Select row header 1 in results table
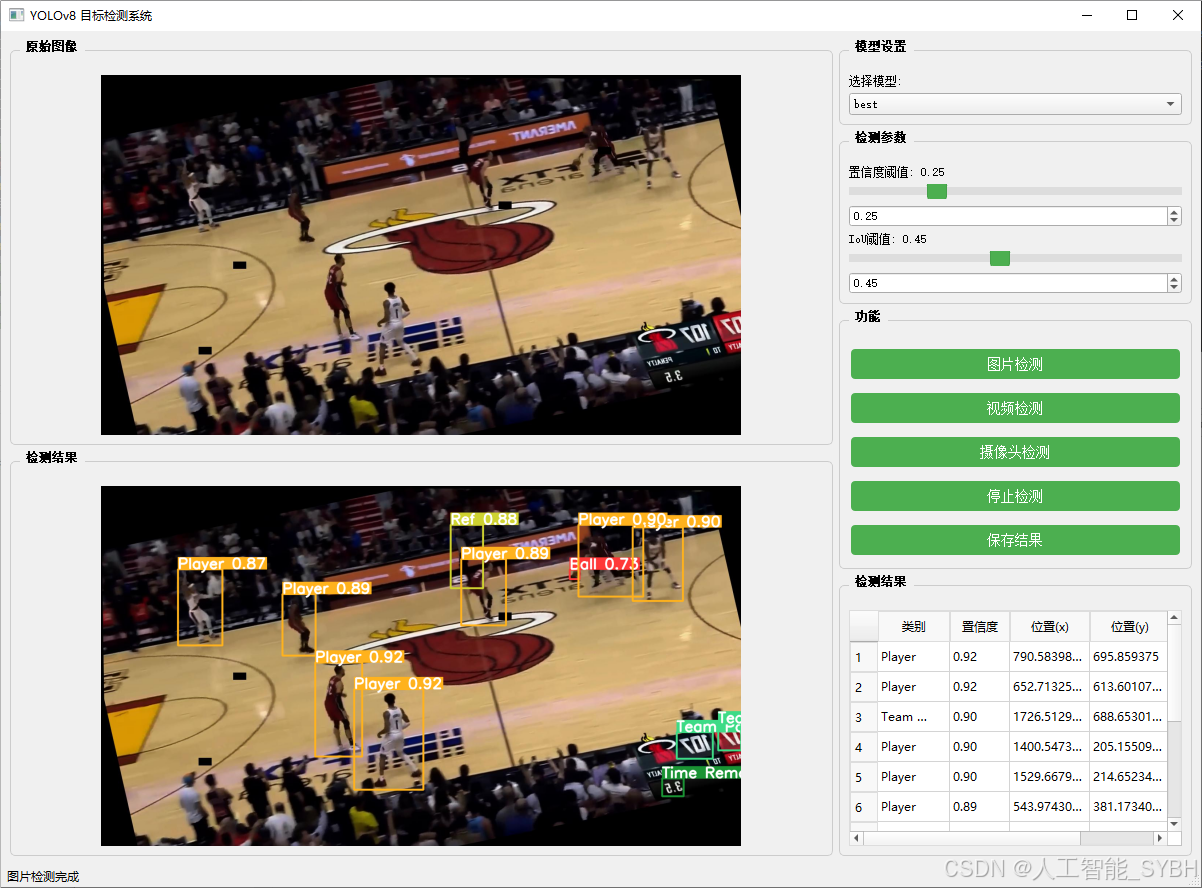The width and height of the screenshot is (1202, 888). pos(864,657)
